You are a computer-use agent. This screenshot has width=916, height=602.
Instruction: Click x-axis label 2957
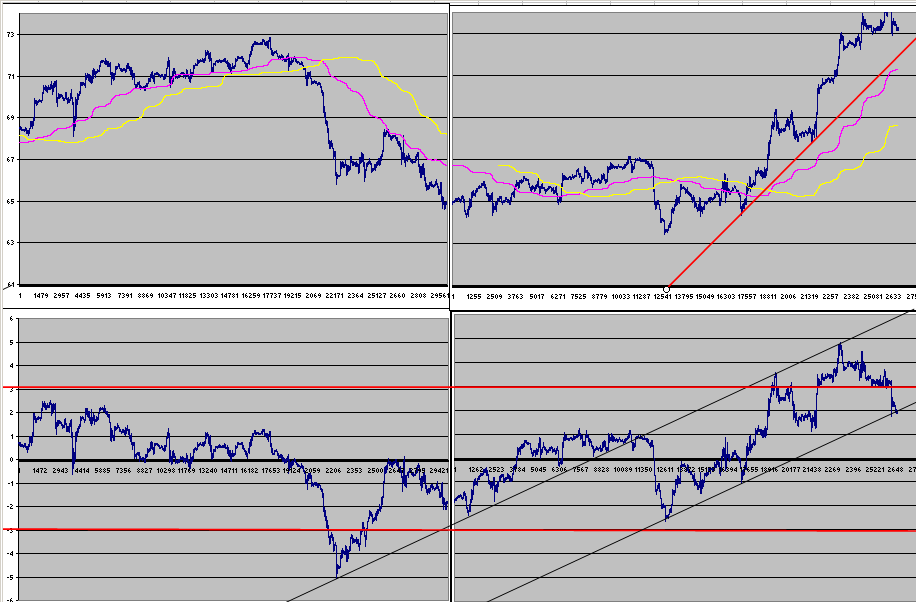[61, 296]
